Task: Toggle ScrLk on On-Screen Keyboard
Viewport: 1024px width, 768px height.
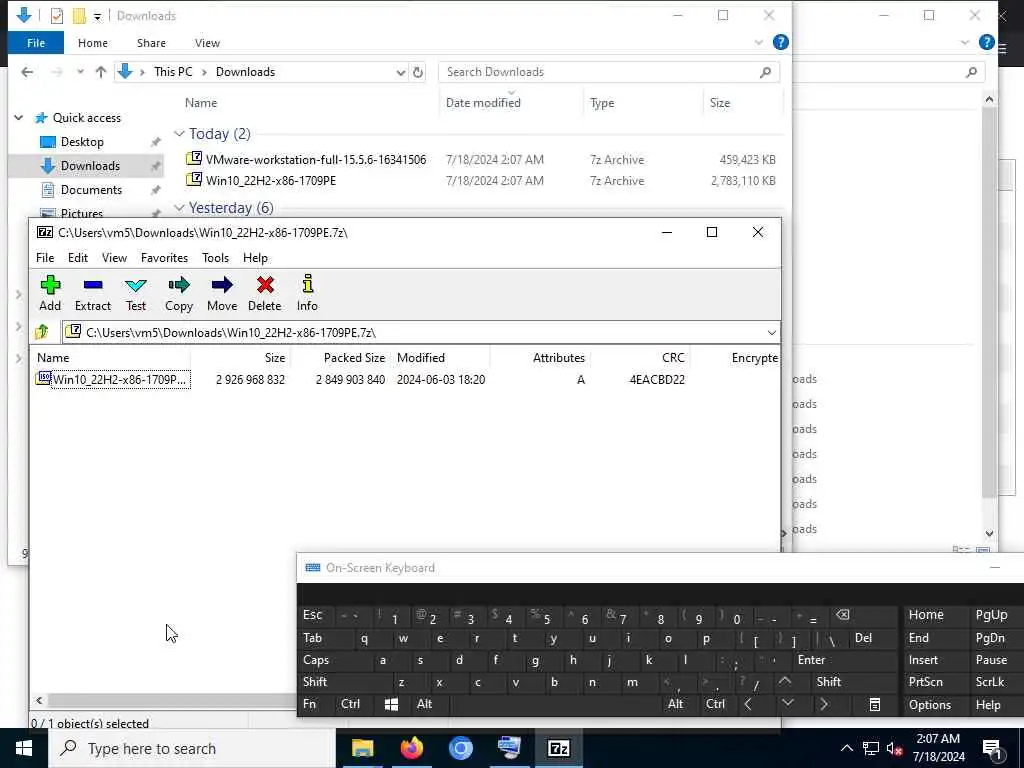Action: 990,682
